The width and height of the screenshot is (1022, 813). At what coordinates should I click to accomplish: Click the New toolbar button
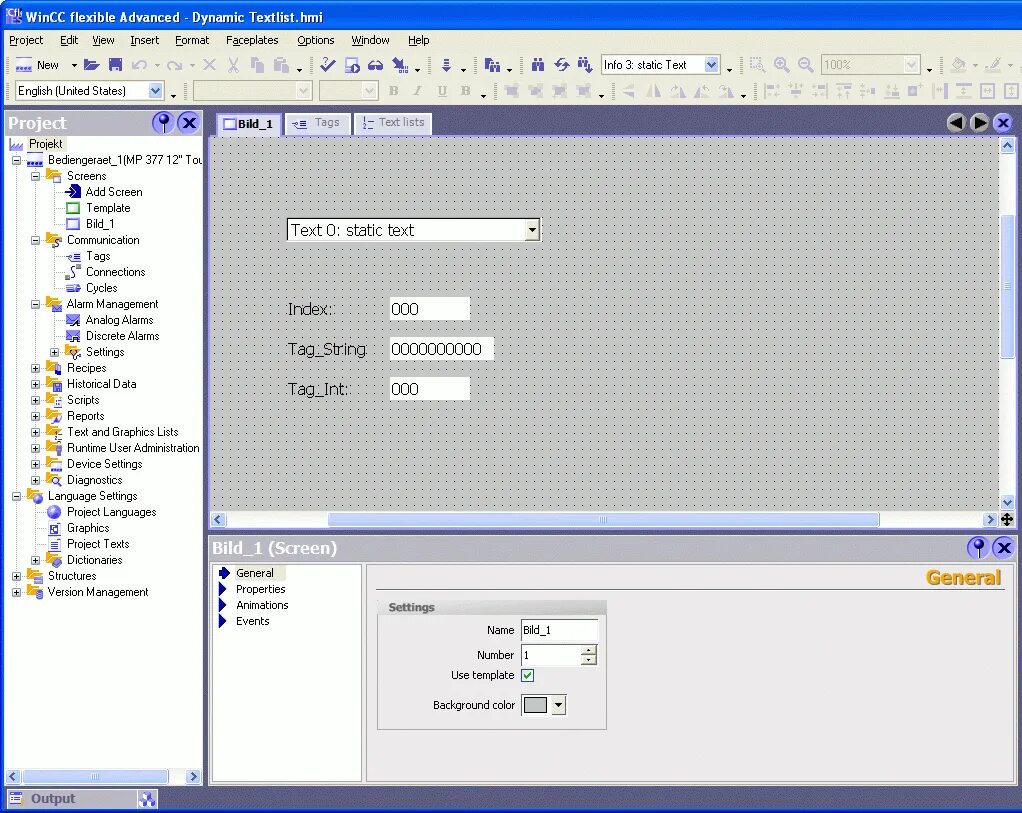tap(38, 65)
